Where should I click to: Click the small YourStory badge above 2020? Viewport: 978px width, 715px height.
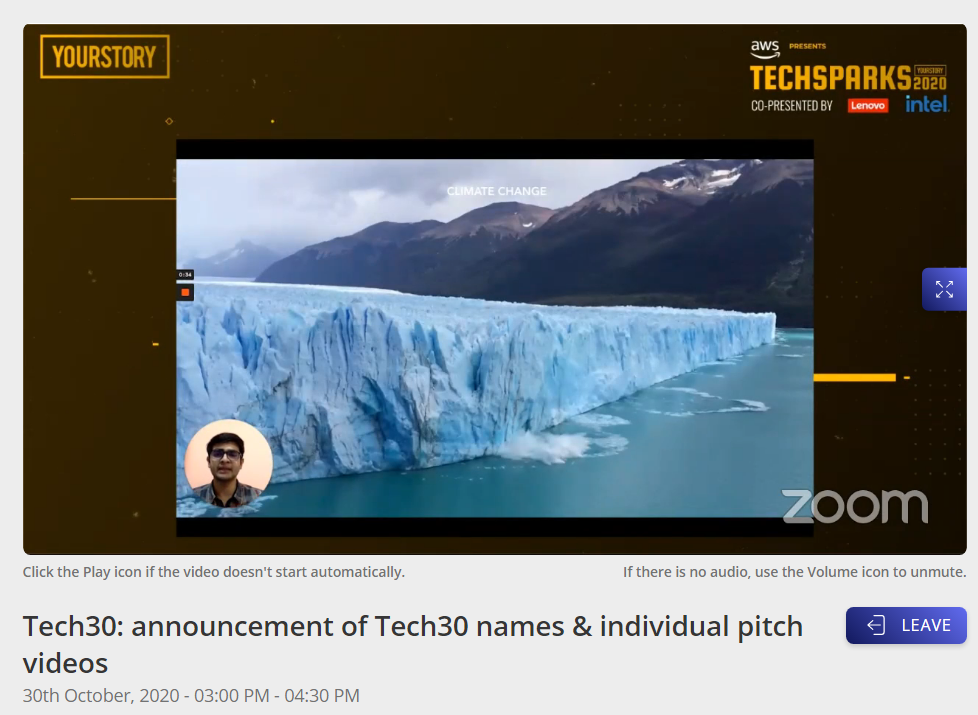929,71
